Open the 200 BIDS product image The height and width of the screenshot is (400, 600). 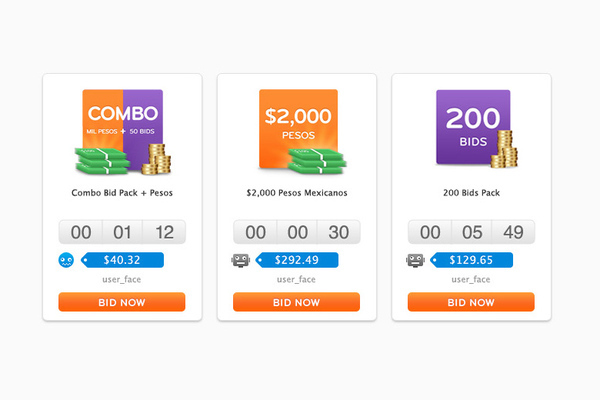click(477, 129)
